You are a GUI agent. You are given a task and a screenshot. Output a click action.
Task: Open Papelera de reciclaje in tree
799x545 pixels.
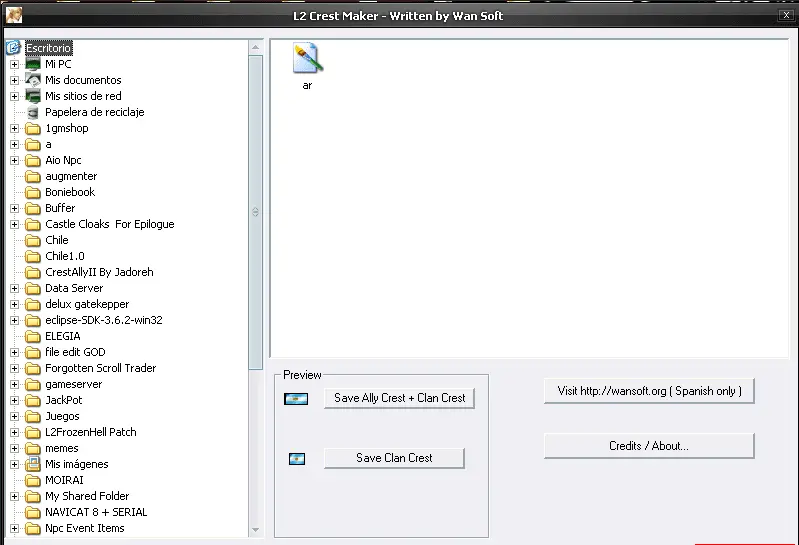point(94,112)
